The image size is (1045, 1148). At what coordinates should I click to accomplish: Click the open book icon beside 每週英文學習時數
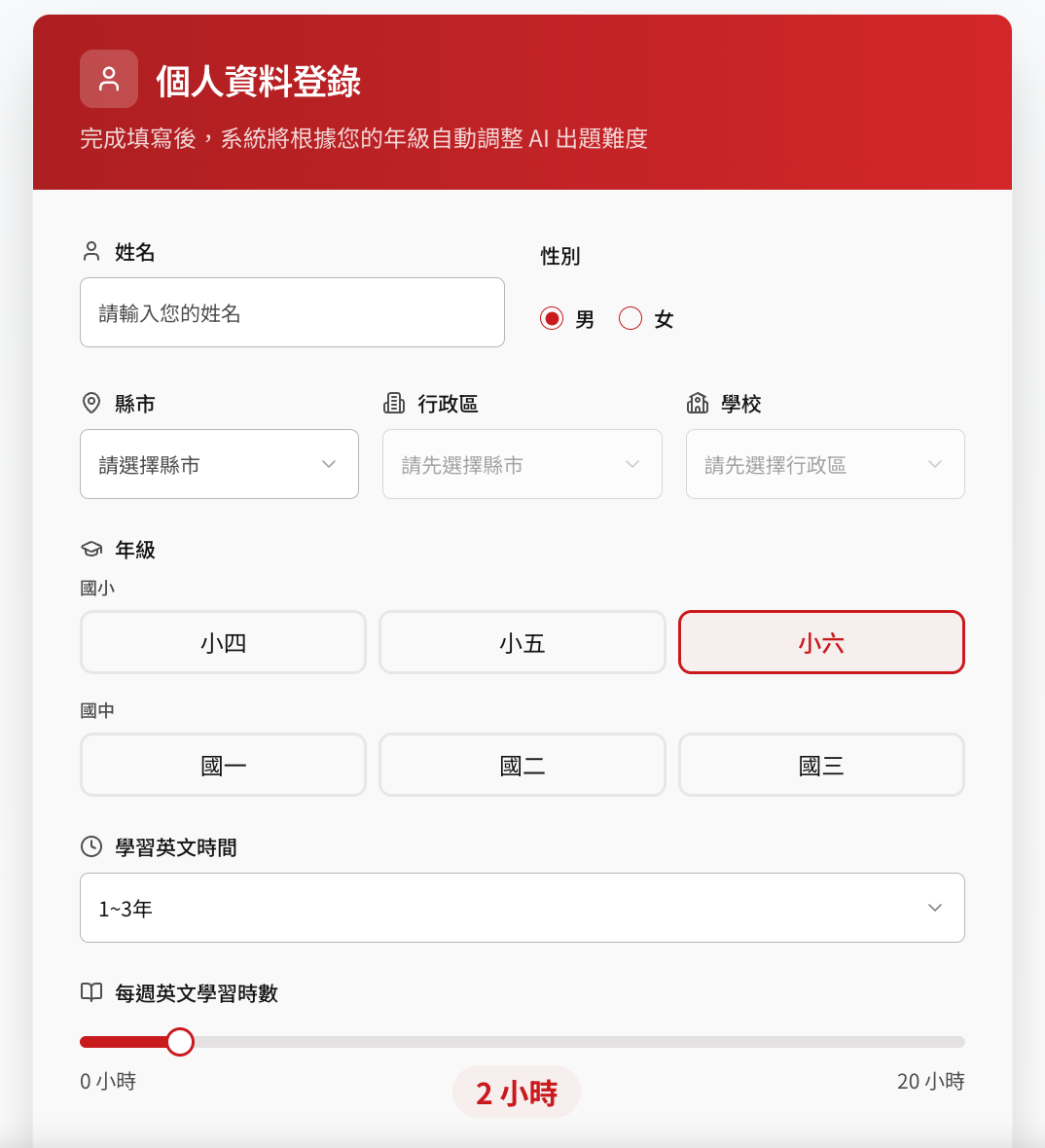click(91, 992)
